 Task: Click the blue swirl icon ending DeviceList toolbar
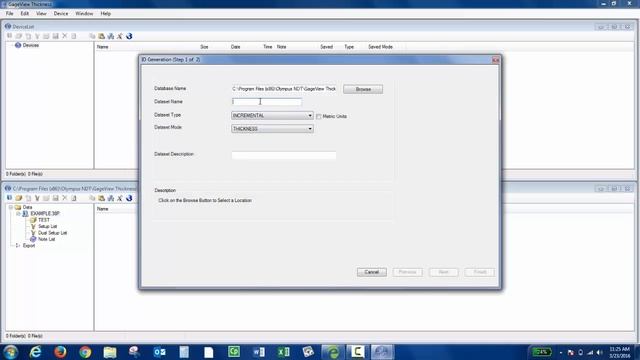coord(129,36)
